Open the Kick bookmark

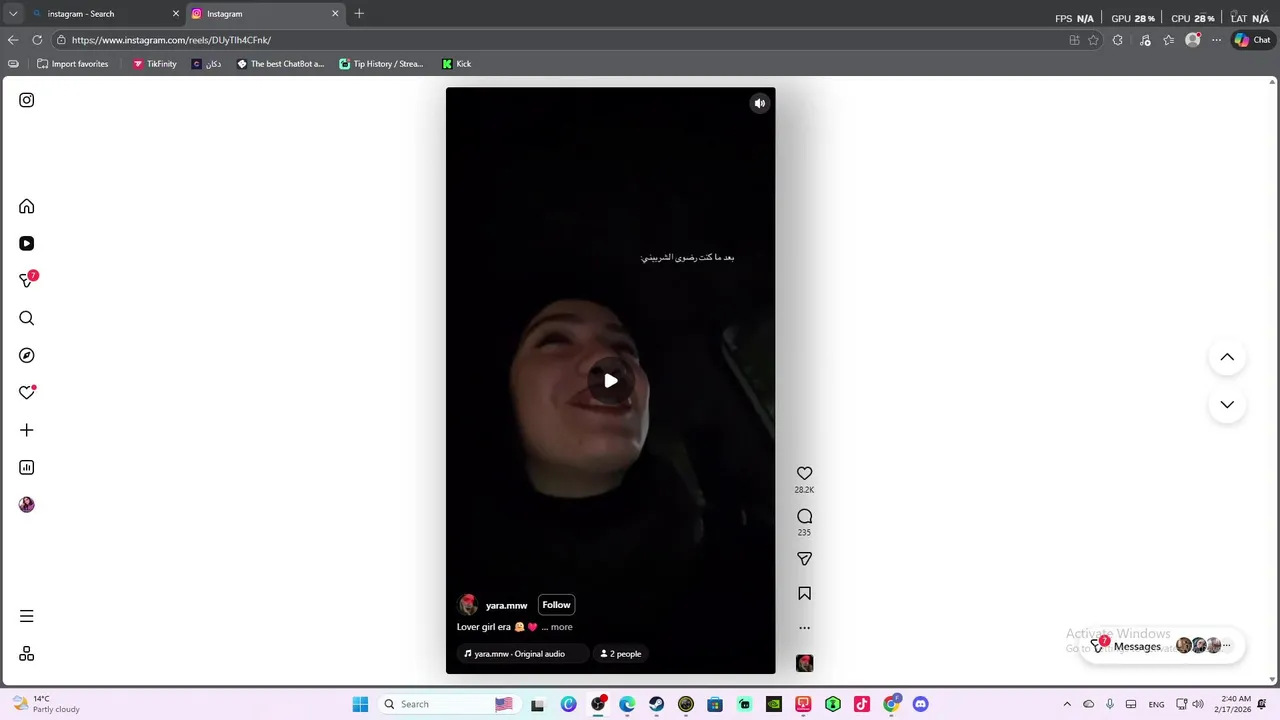(456, 64)
